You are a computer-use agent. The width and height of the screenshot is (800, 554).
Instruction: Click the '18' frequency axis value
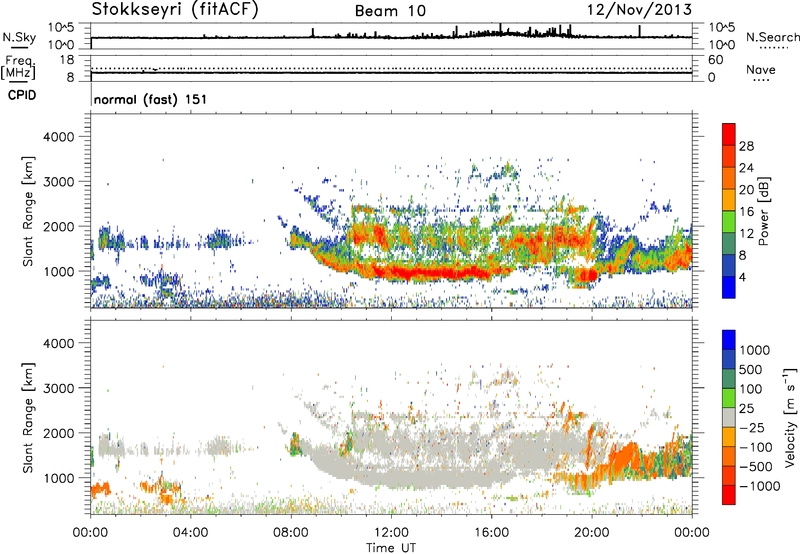tap(67, 60)
